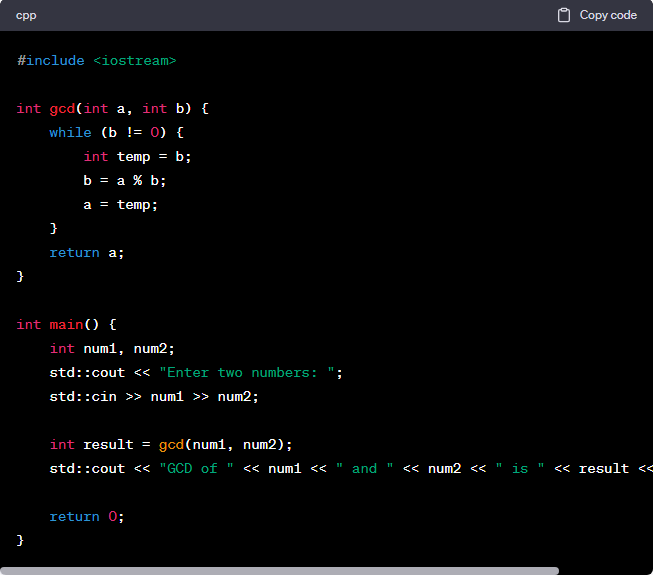Image resolution: width=653 pixels, height=575 pixels.
Task: Click temp in the int temp declaration
Action: click(134, 157)
